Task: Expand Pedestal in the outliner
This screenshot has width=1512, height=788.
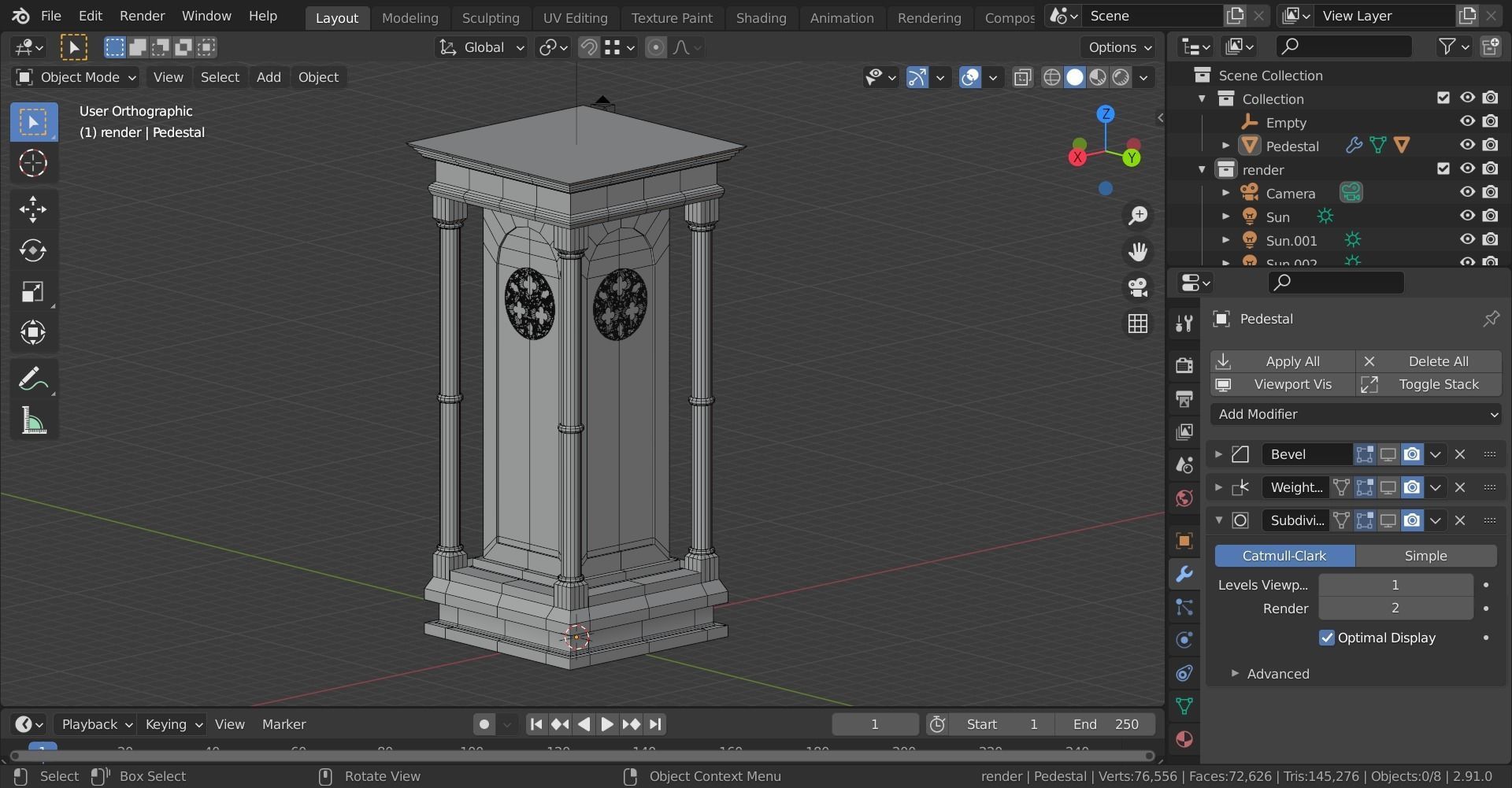Action: click(x=1225, y=146)
